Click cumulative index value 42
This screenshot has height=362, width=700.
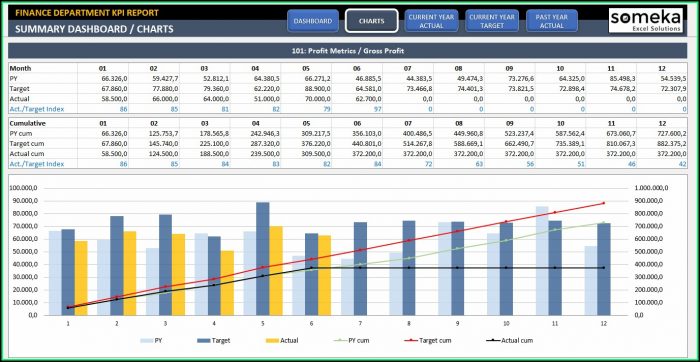click(683, 164)
